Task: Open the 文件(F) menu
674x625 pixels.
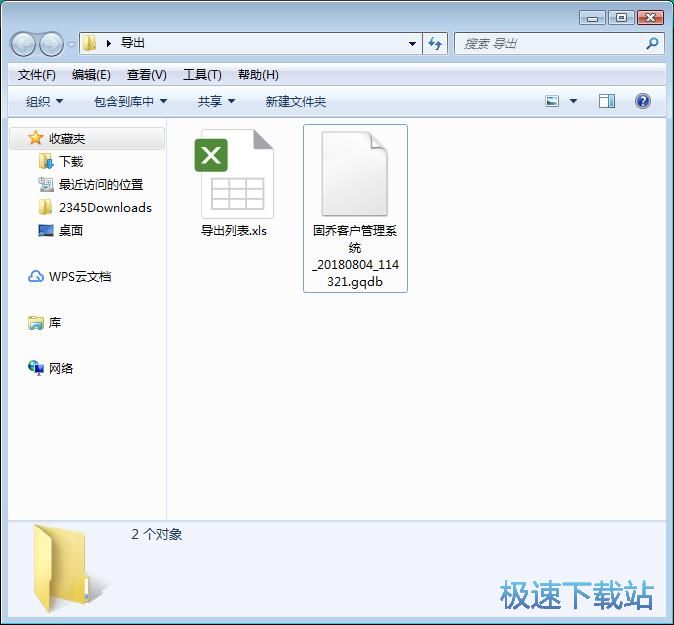Action: pyautogui.click(x=37, y=75)
